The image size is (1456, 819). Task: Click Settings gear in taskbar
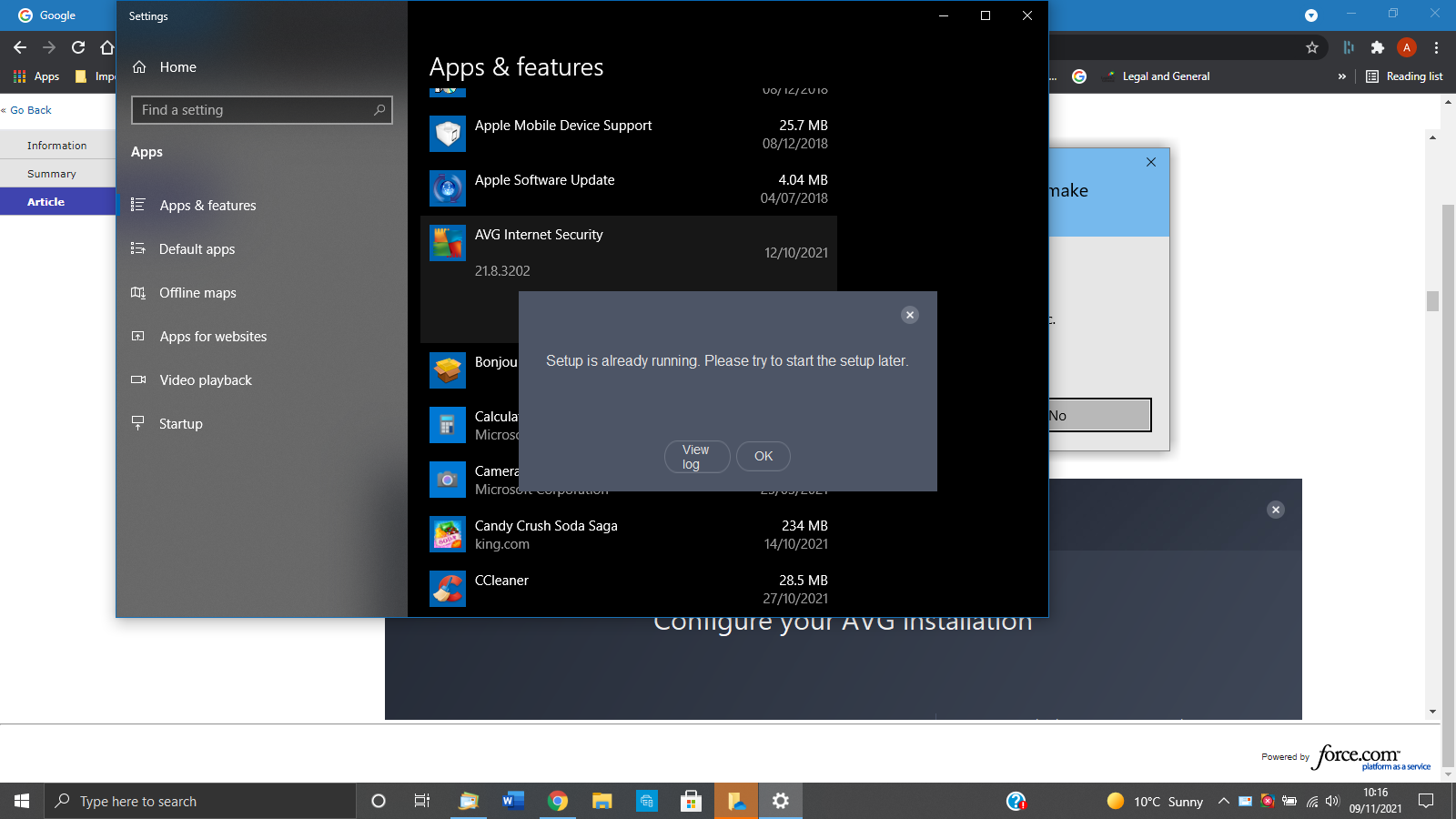[781, 801]
